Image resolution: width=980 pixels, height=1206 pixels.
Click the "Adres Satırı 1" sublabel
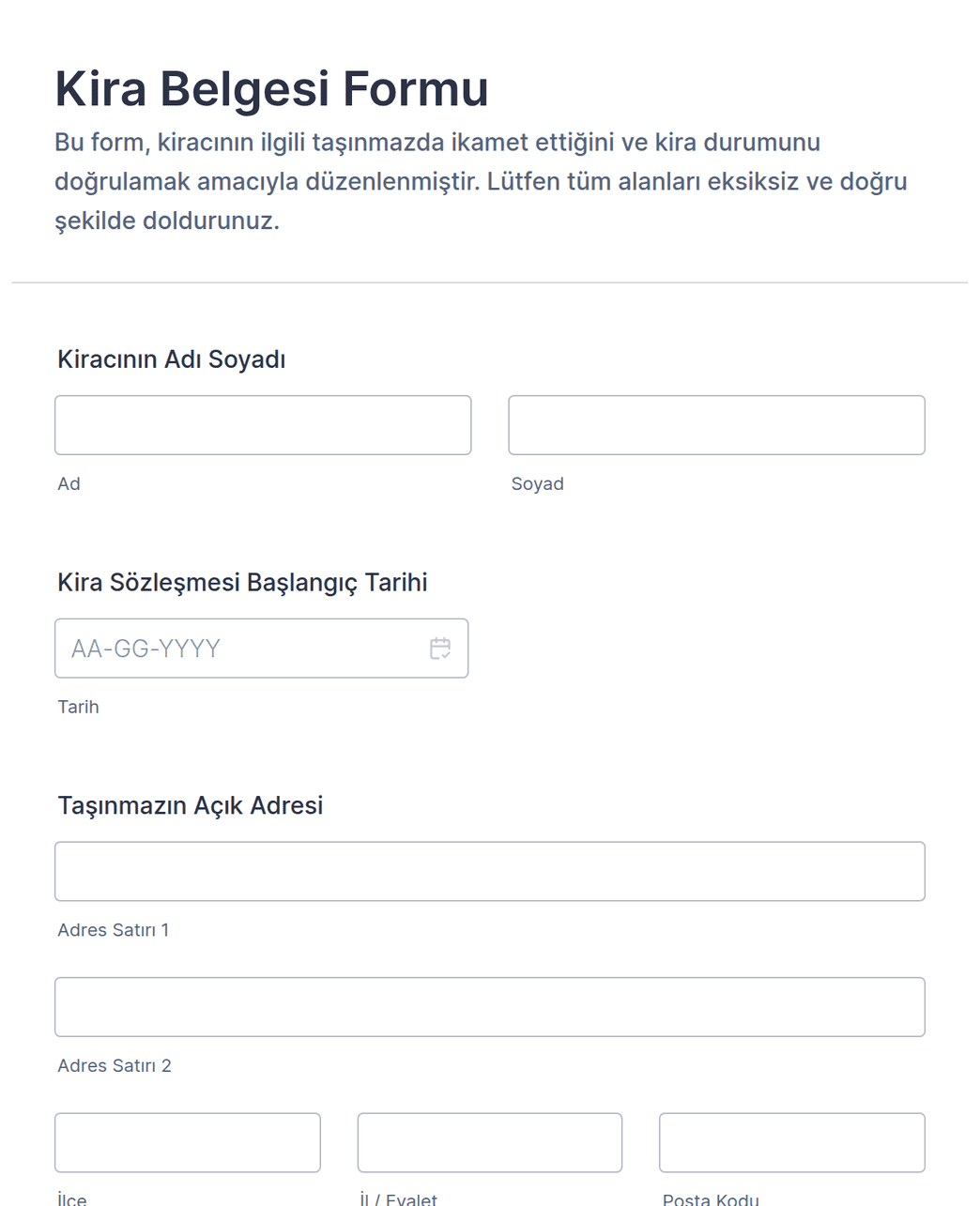[113, 930]
